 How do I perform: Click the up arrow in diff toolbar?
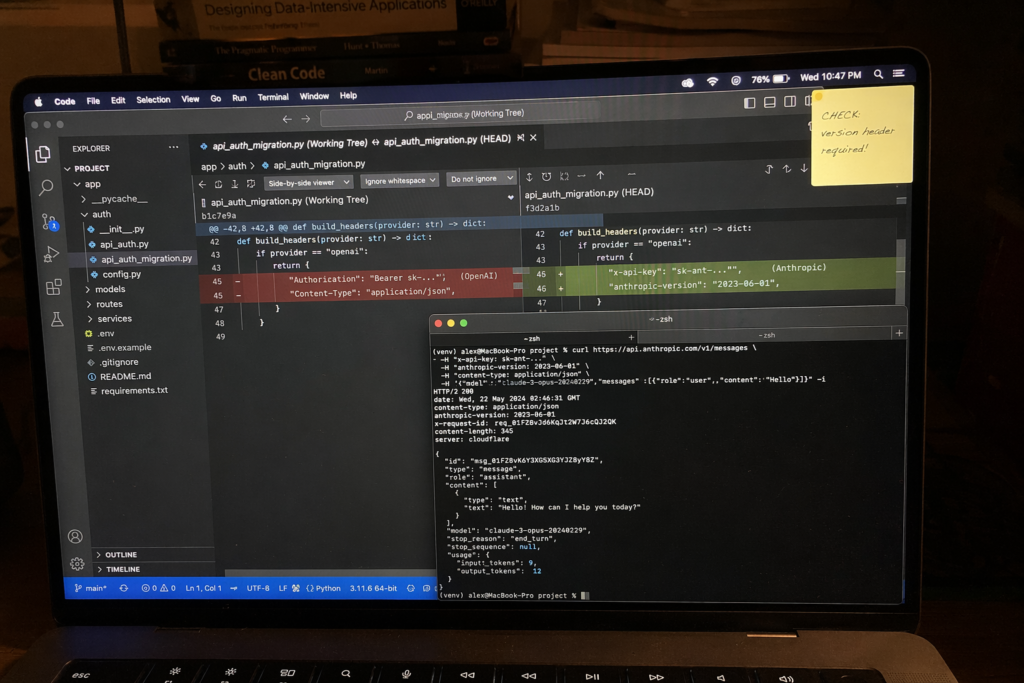[x=600, y=175]
